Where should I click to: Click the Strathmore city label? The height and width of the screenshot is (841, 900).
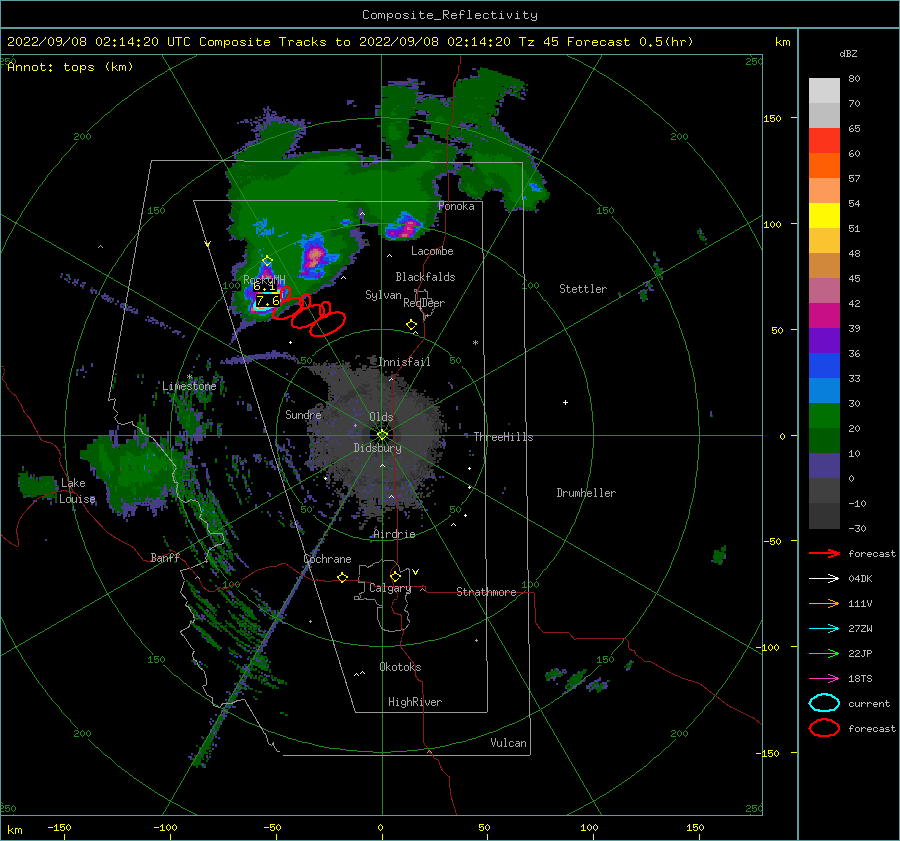pyautogui.click(x=486, y=592)
